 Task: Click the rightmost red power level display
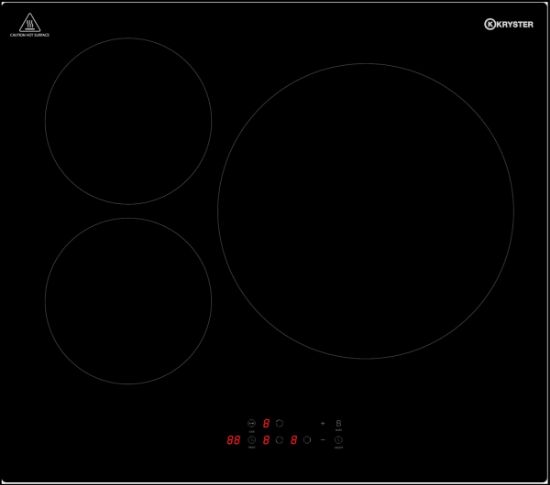tap(294, 440)
